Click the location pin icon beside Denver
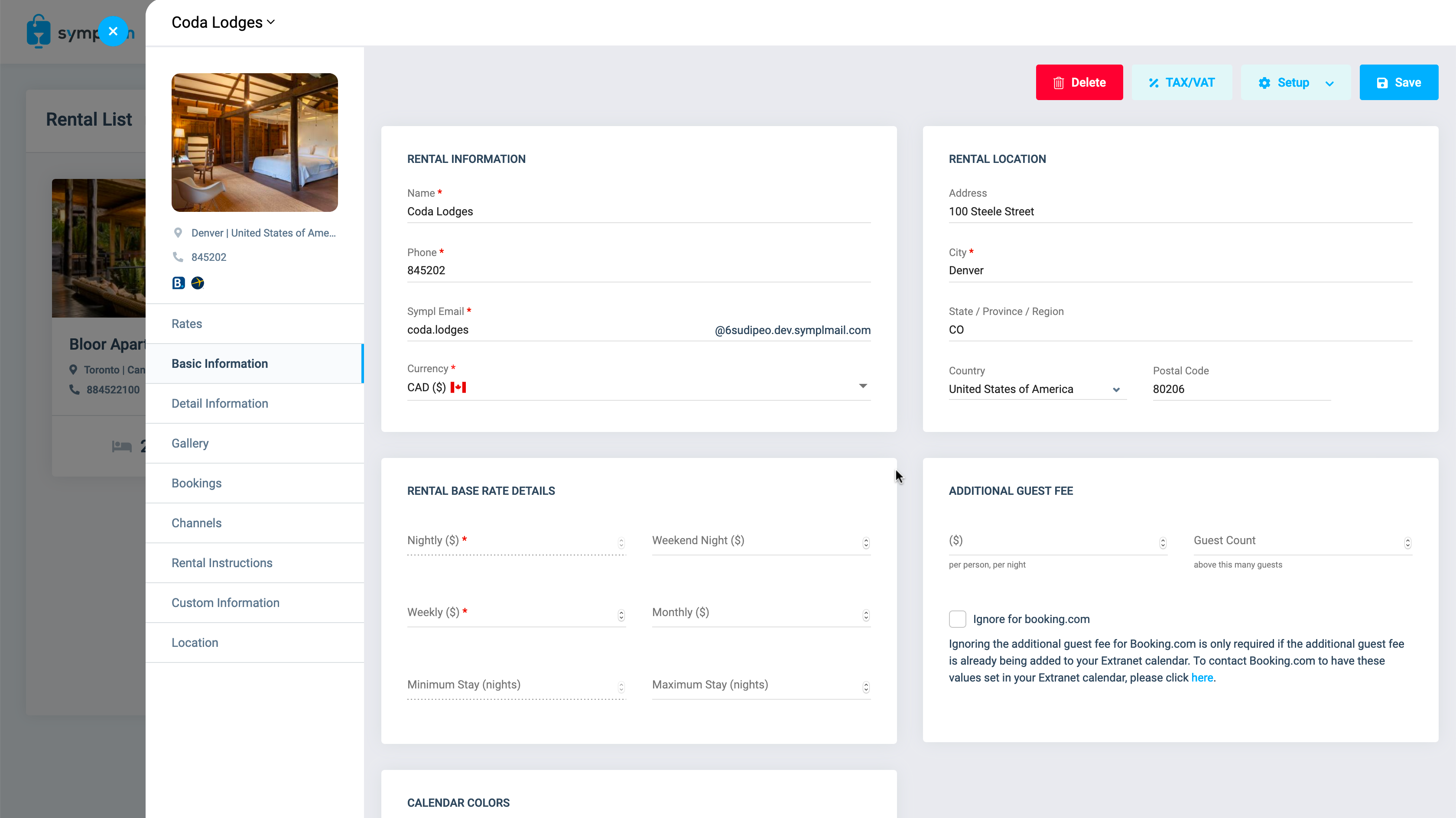Image resolution: width=1456 pixels, height=818 pixels. tap(178, 233)
